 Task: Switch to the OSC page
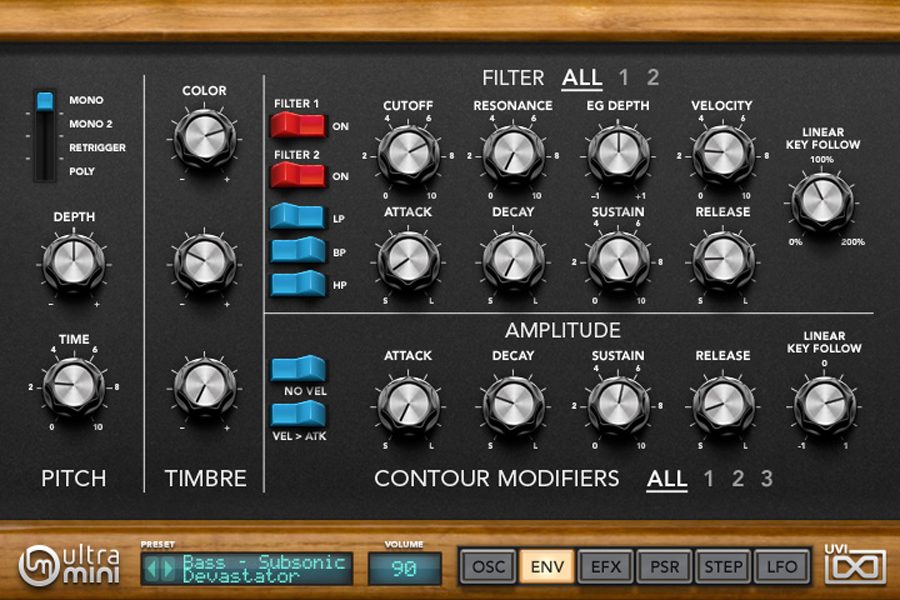click(x=488, y=567)
